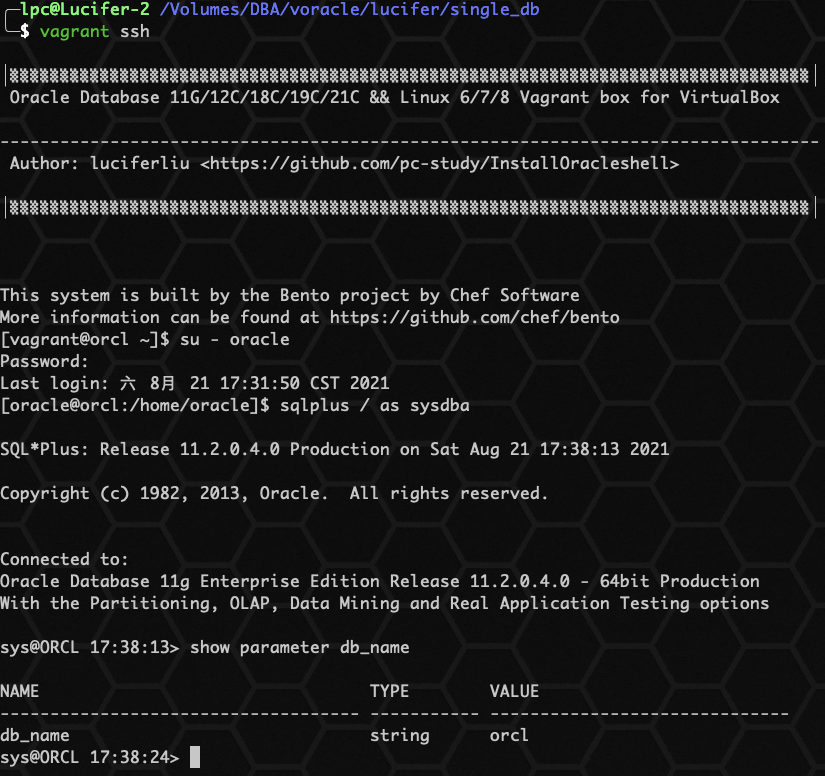Click the TYPE column header
Screen dimensions: 825x776
(x=389, y=691)
